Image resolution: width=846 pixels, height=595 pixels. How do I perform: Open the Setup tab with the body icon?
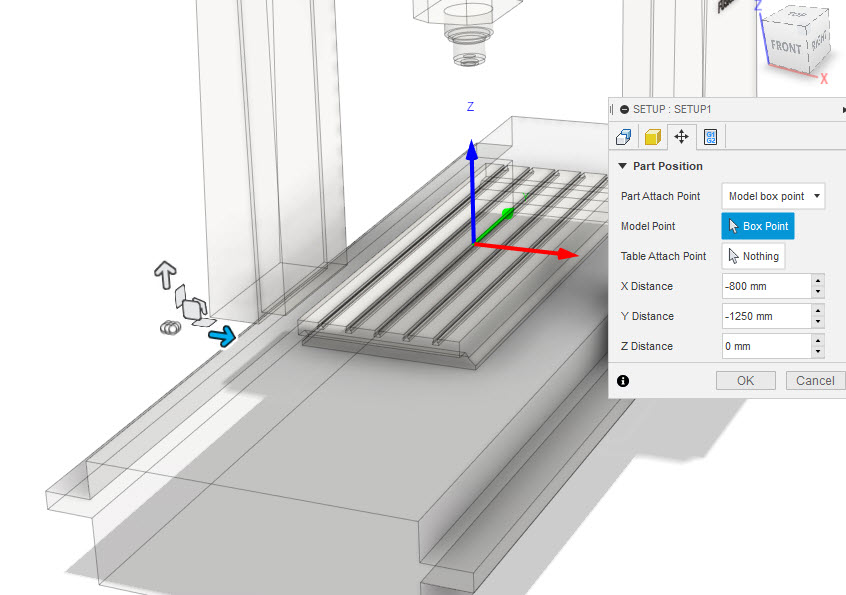(x=624, y=136)
